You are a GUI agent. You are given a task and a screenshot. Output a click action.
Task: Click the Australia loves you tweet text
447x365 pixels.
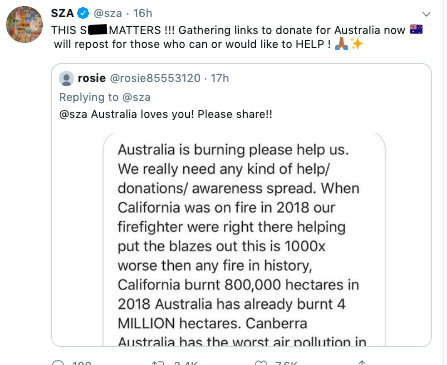click(166, 114)
